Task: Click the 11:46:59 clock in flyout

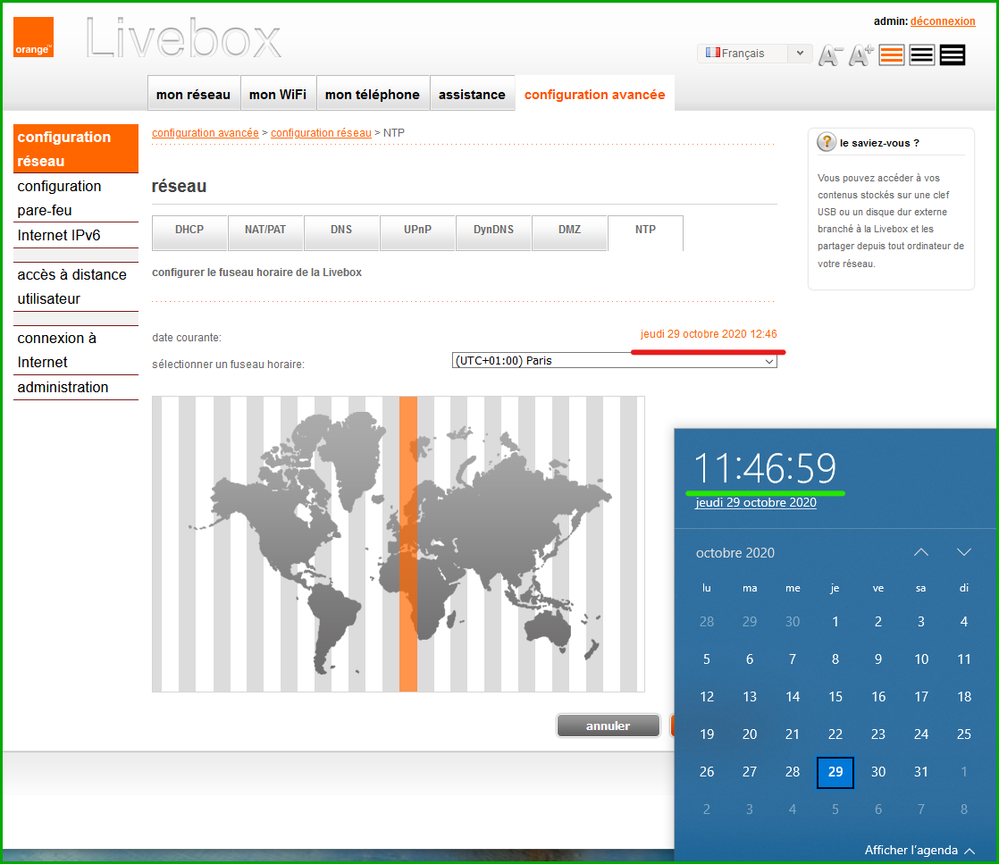Action: pyautogui.click(x=765, y=468)
